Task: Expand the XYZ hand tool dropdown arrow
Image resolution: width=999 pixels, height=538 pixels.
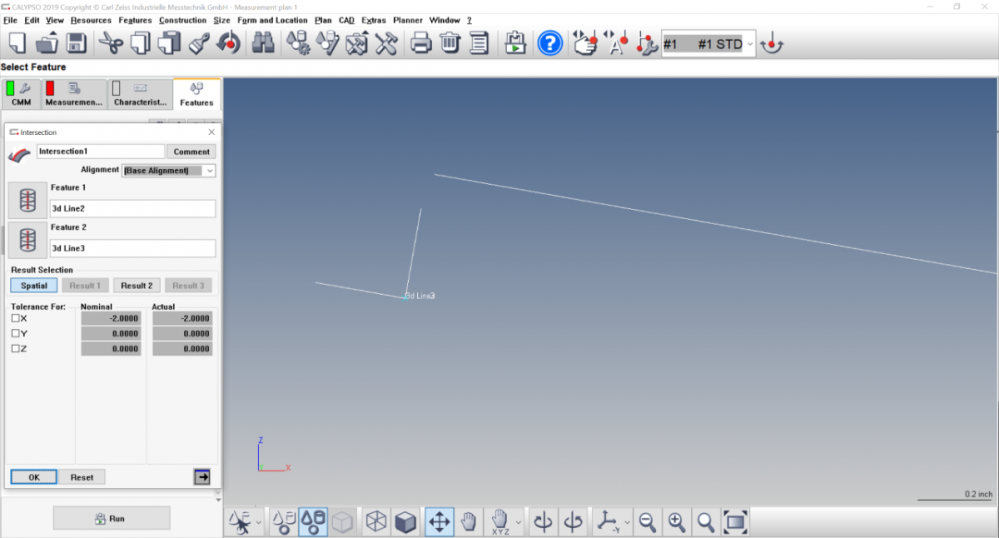Action: 518,523
